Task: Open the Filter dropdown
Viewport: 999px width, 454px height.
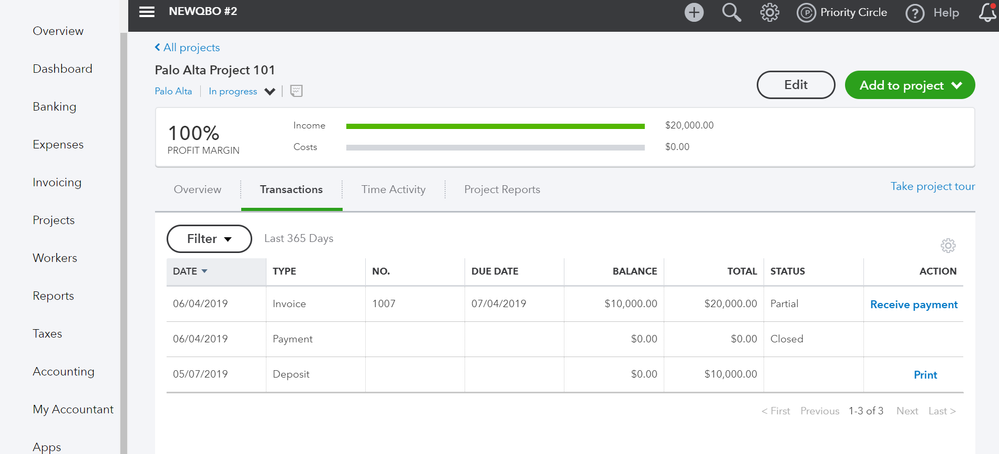Action: [208, 239]
